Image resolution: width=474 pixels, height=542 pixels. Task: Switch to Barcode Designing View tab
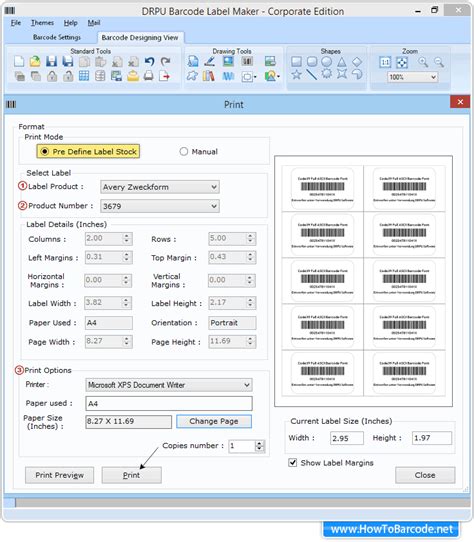point(140,37)
